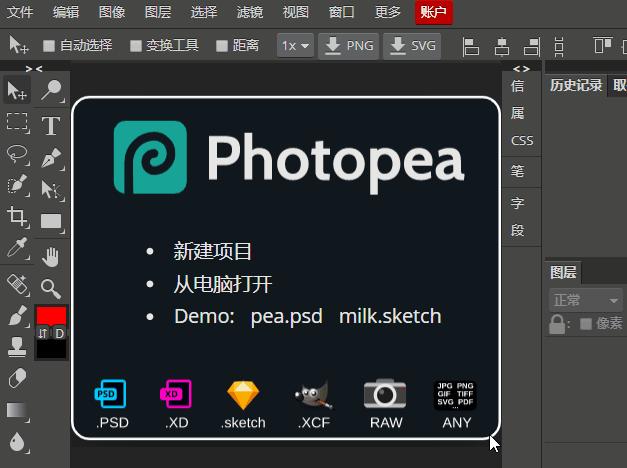Open the 视图 menu
Screen dimensions: 627x468
[x=296, y=12]
